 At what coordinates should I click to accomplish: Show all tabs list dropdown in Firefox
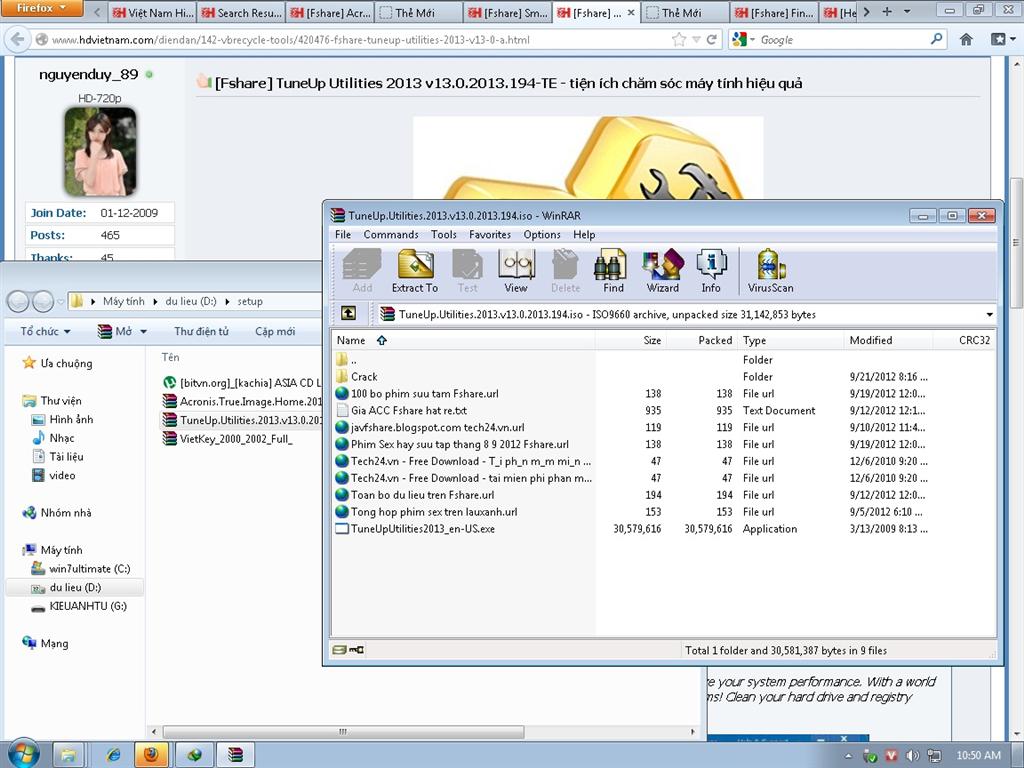point(907,11)
